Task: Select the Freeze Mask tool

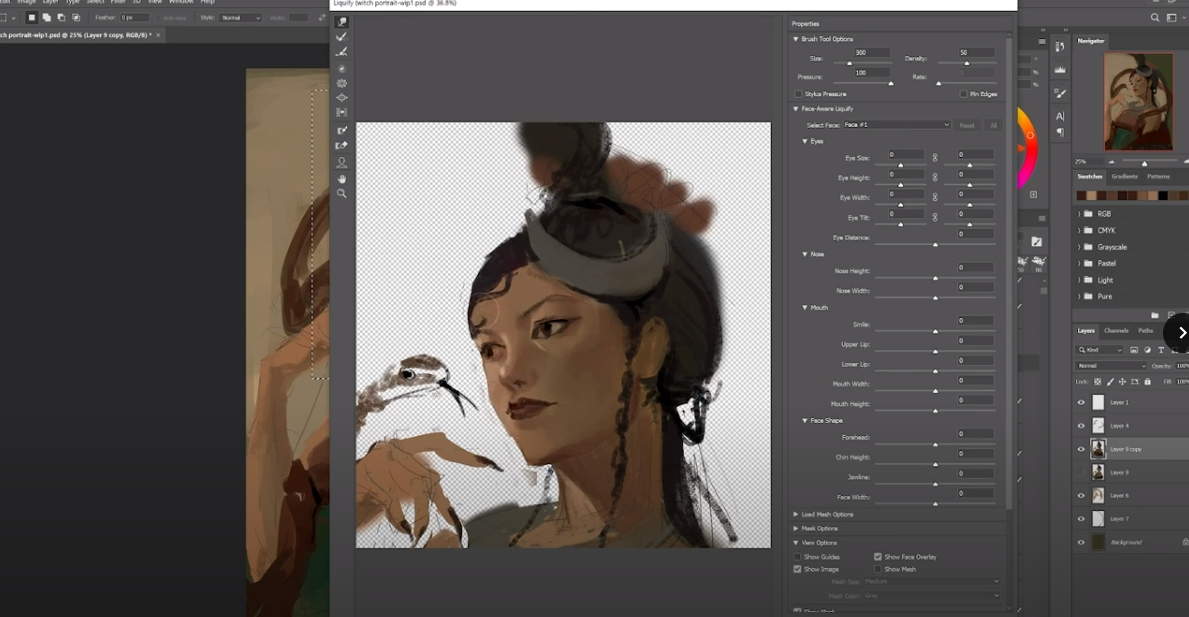Action: point(342,130)
